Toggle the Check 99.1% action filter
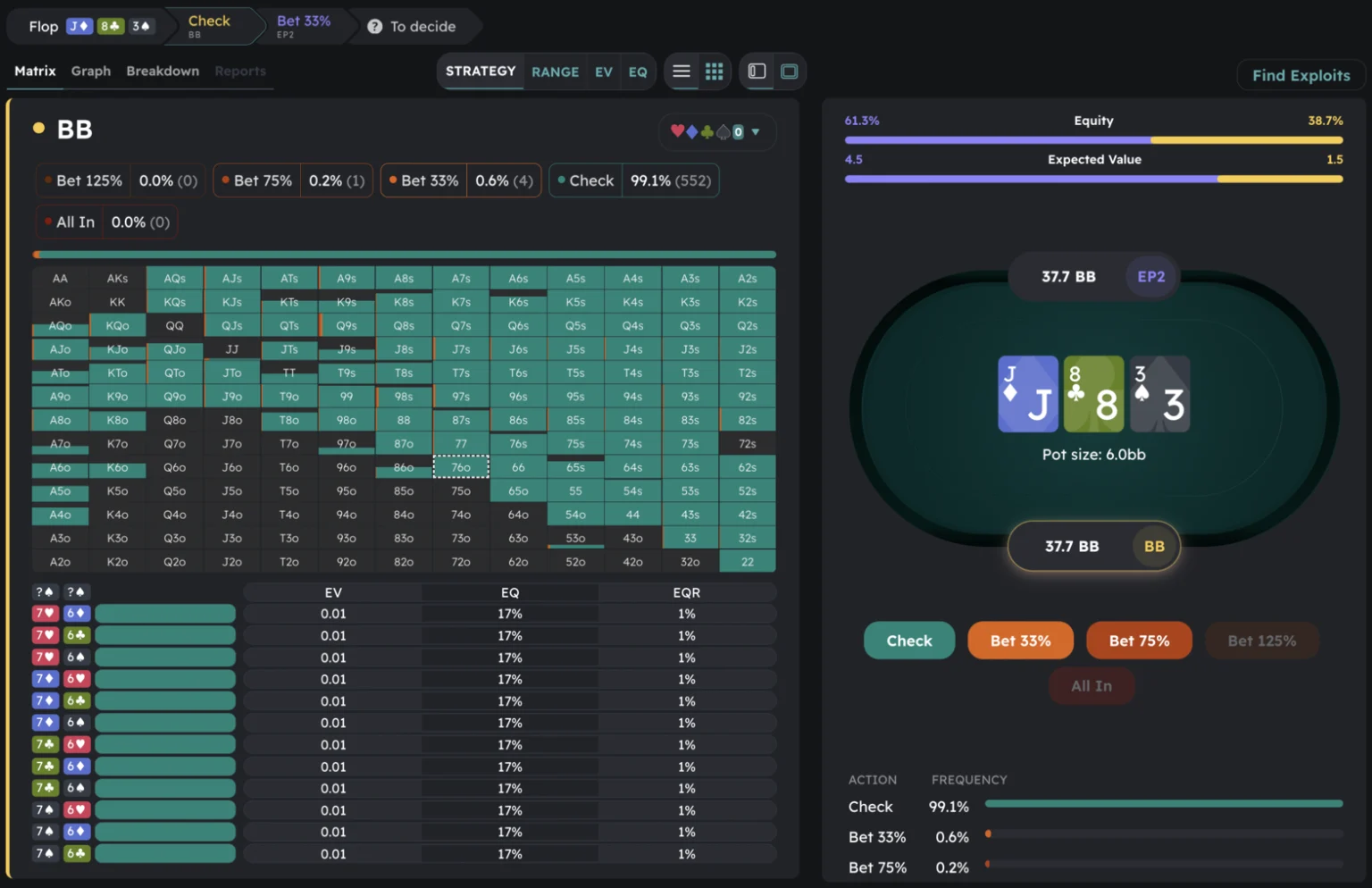The height and width of the screenshot is (888, 1372). pyautogui.click(x=633, y=180)
